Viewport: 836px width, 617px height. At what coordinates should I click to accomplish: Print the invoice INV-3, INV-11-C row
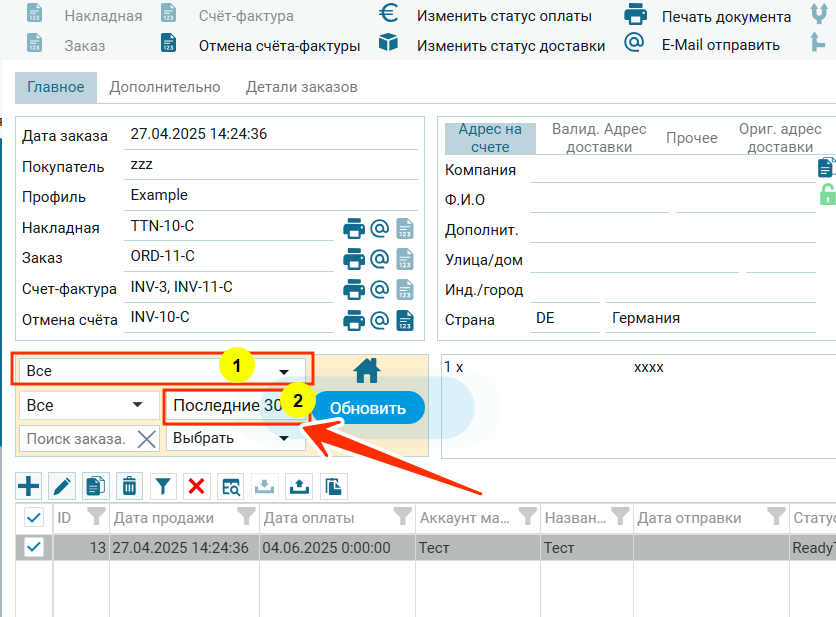pos(354,290)
